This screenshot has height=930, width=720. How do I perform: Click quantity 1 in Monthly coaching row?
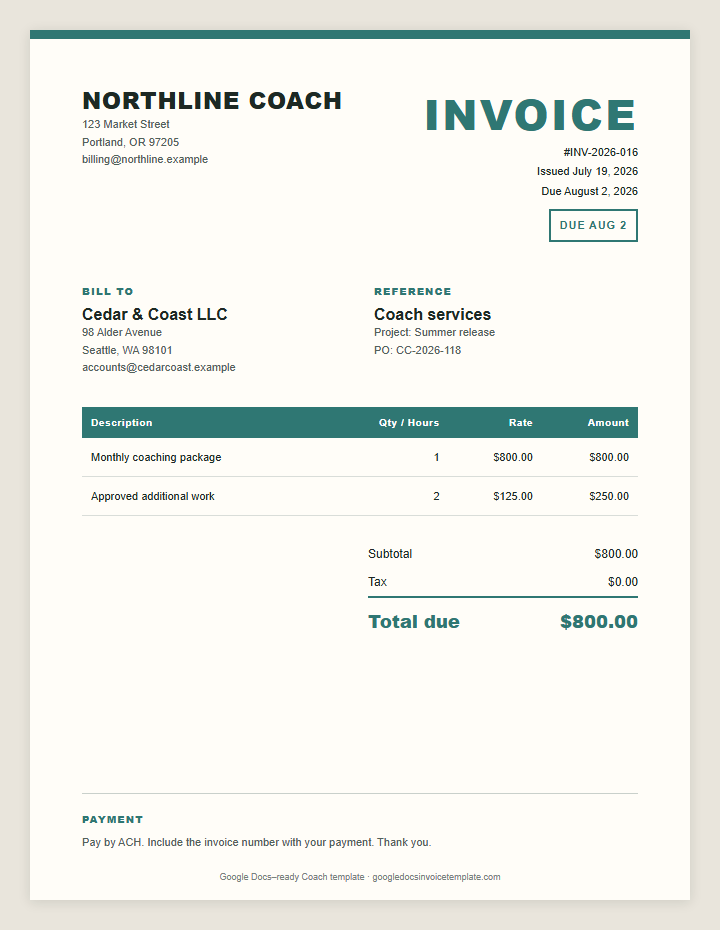[437, 457]
